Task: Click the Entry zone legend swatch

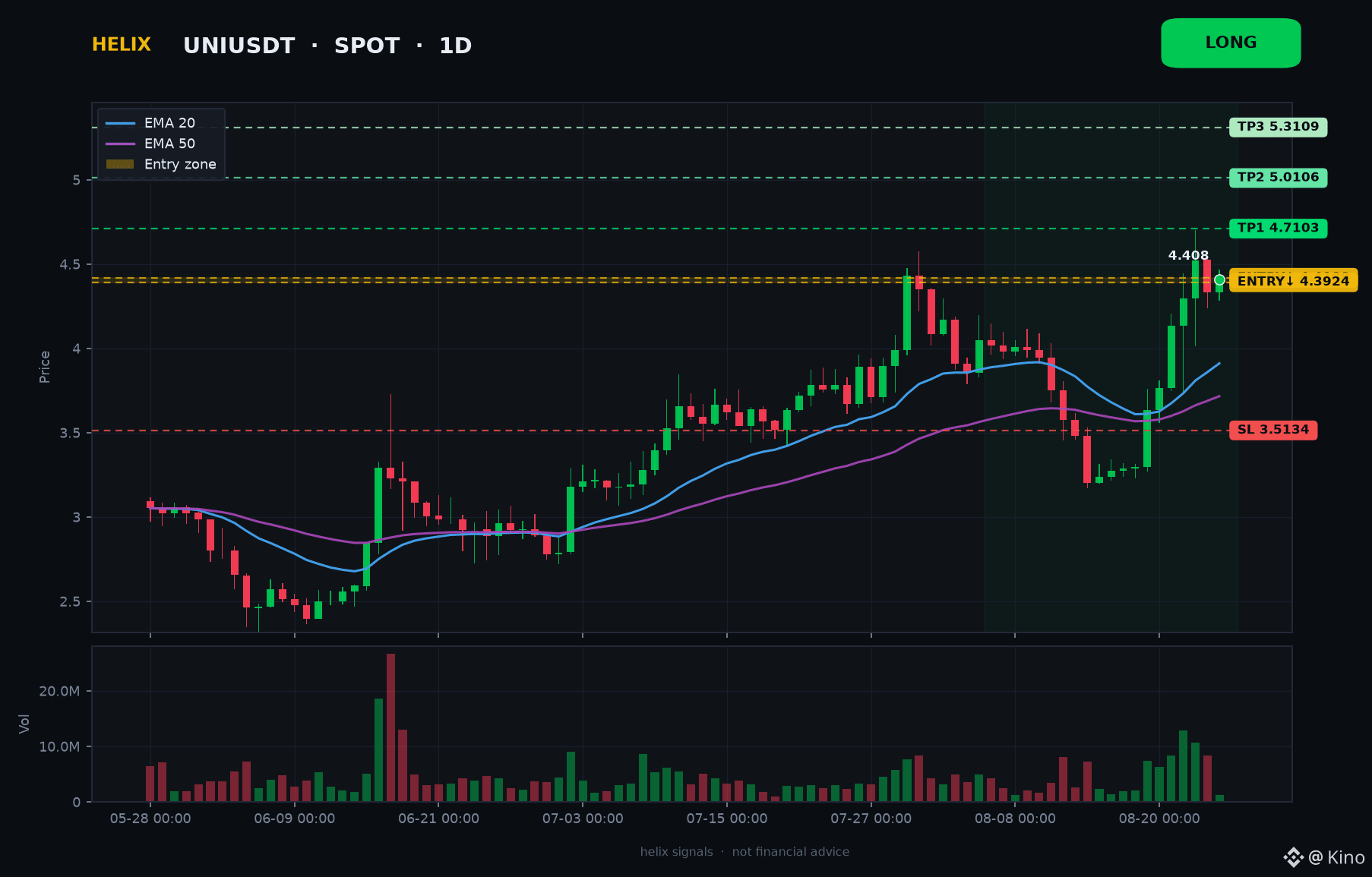Action: [x=120, y=164]
